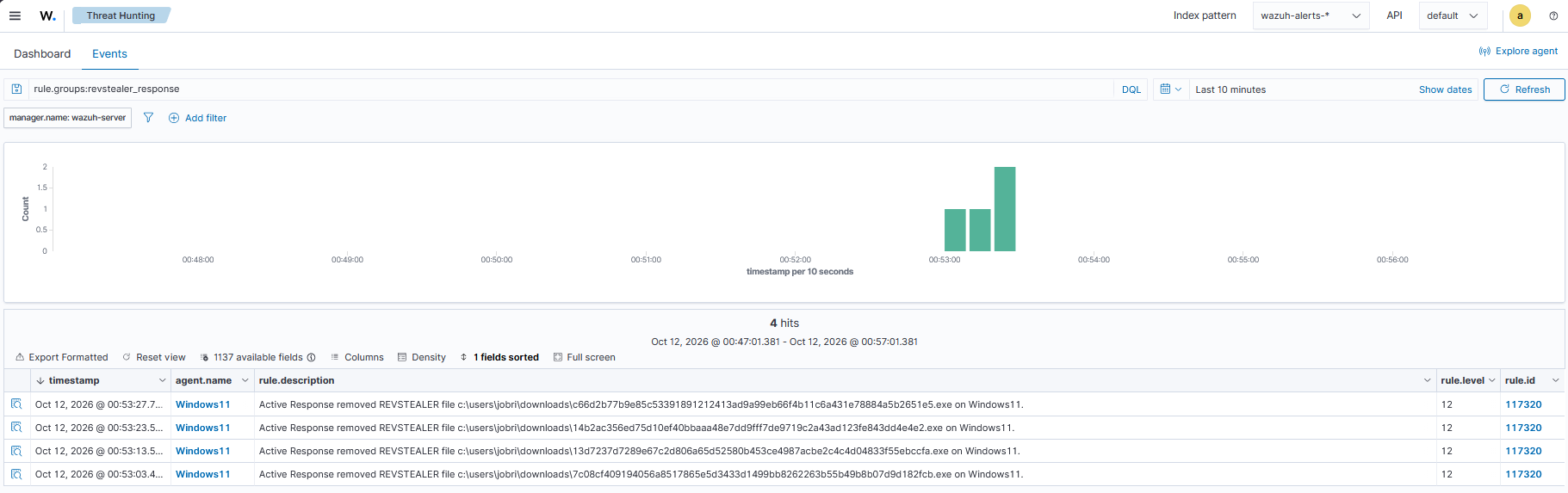1568x493 pixels.
Task: Open the Density options
Action: [x=421, y=358]
